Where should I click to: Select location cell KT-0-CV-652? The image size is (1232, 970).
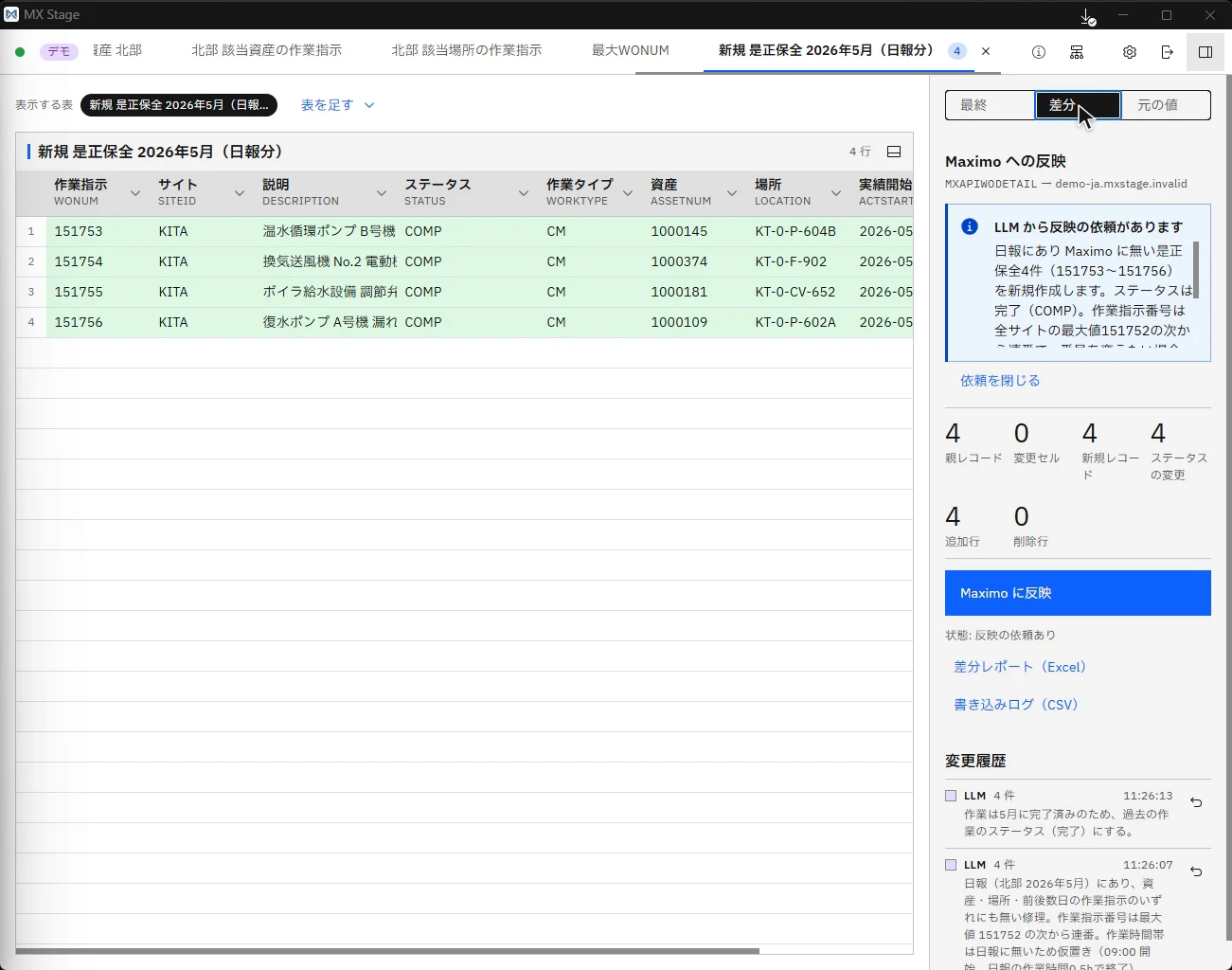pos(799,292)
